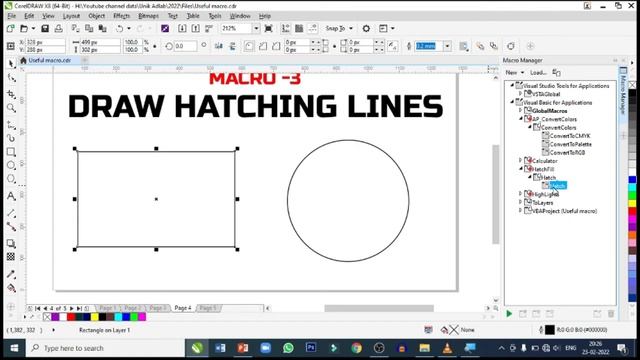Open Options using the gear icon

pyautogui.click(x=366, y=28)
